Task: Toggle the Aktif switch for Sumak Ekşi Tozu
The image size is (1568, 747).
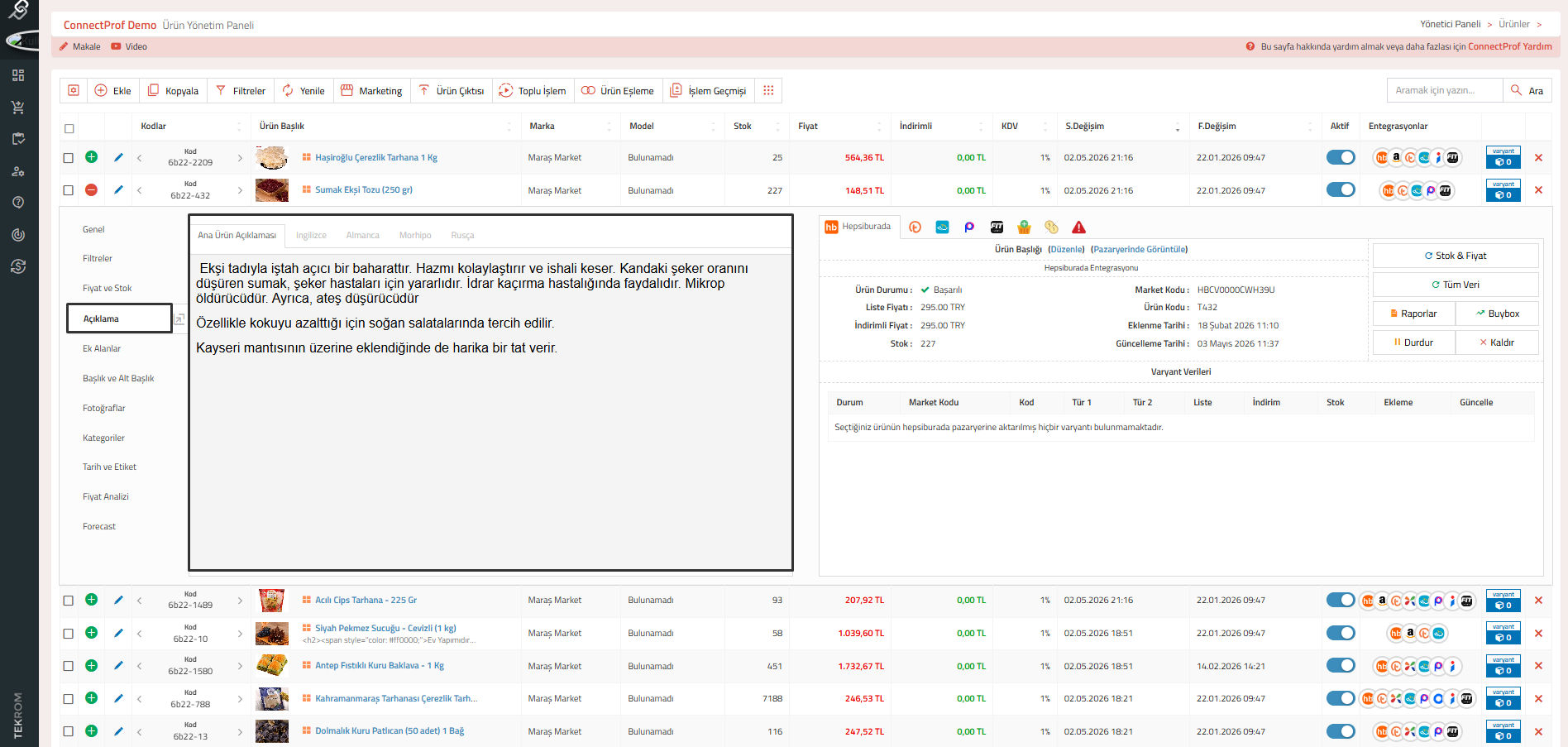Action: [x=1341, y=190]
